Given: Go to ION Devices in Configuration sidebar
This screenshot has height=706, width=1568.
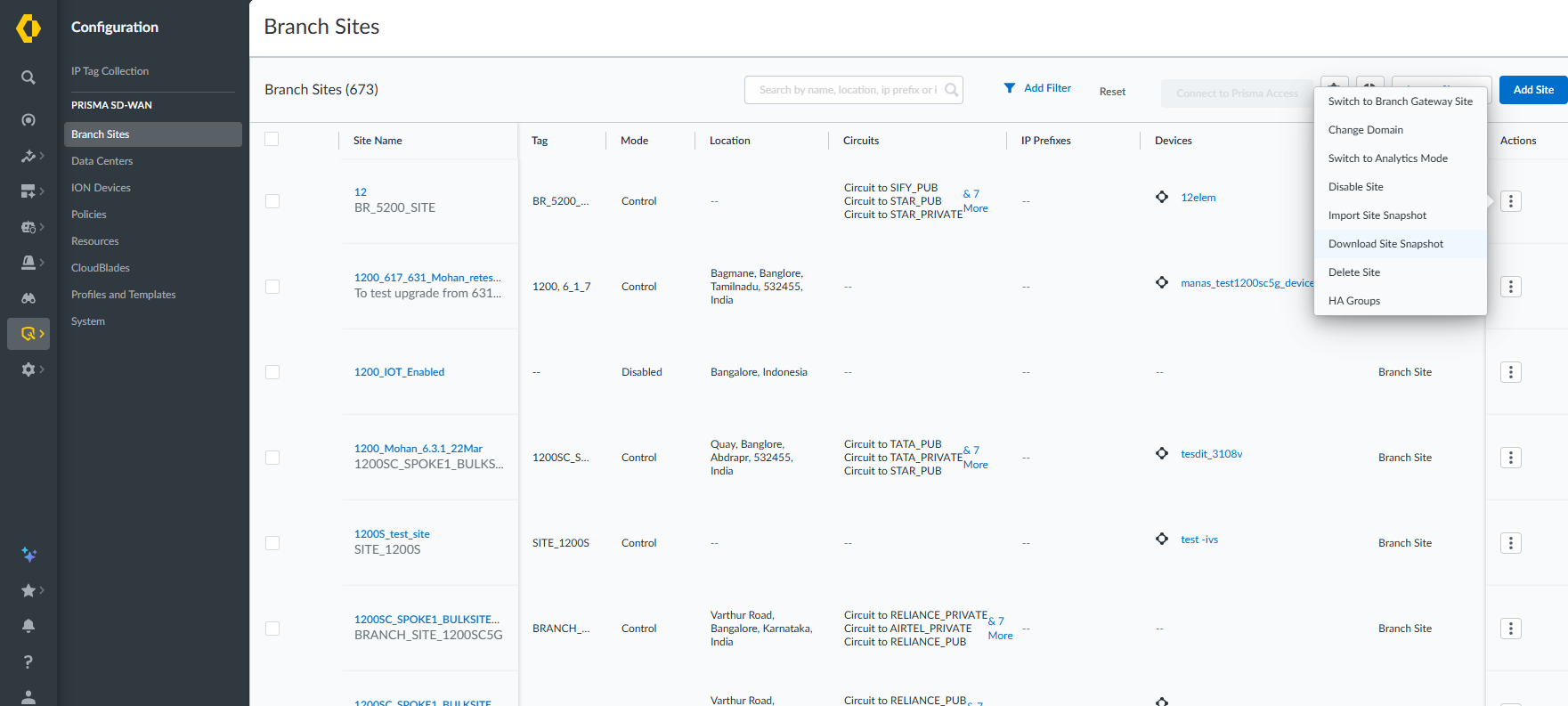Looking at the screenshot, I should coord(101,188).
